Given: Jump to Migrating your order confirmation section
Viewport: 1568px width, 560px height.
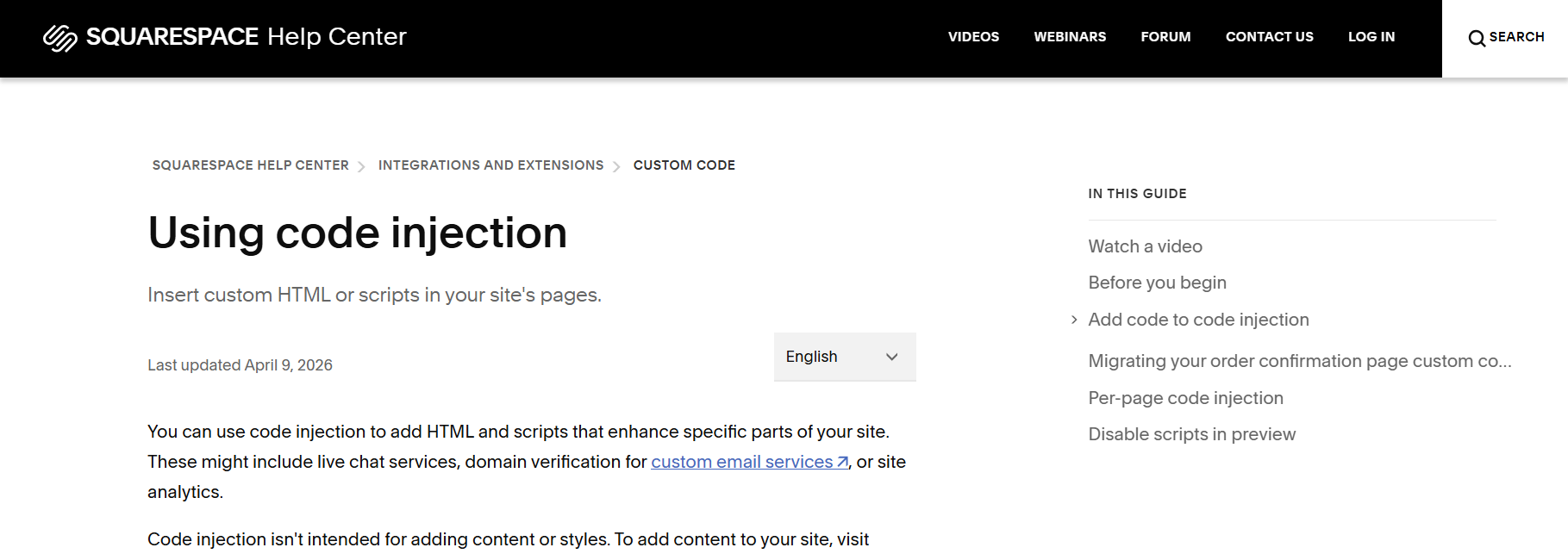Looking at the screenshot, I should pos(1300,361).
